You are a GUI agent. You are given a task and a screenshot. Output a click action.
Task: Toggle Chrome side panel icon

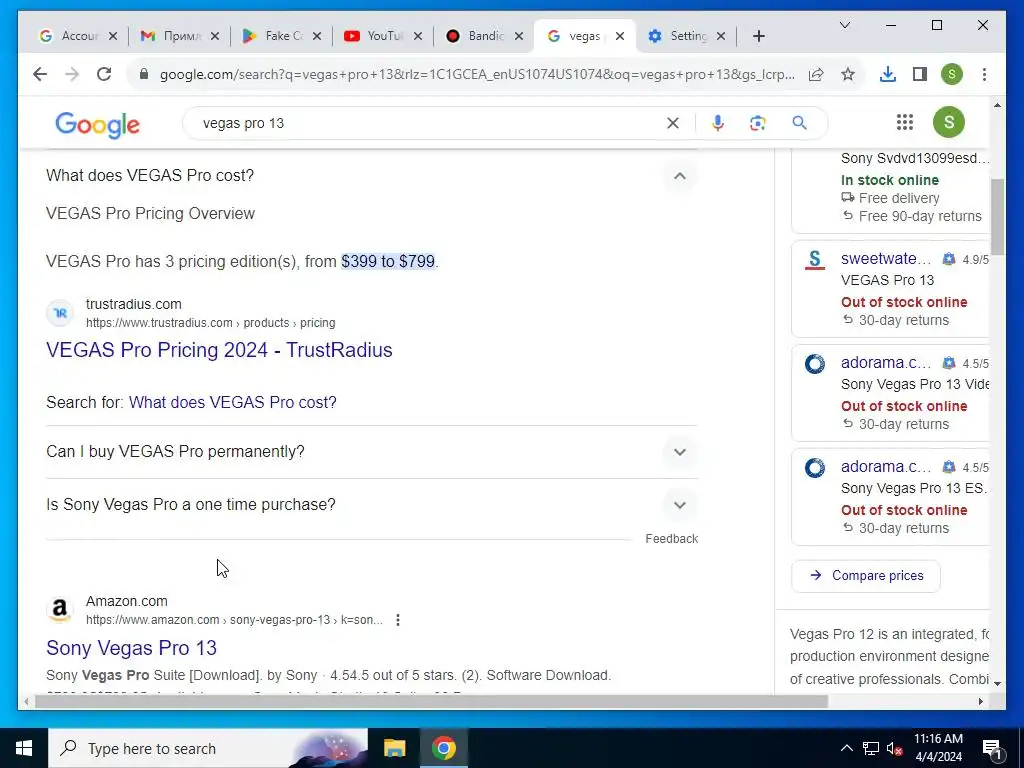point(920,74)
